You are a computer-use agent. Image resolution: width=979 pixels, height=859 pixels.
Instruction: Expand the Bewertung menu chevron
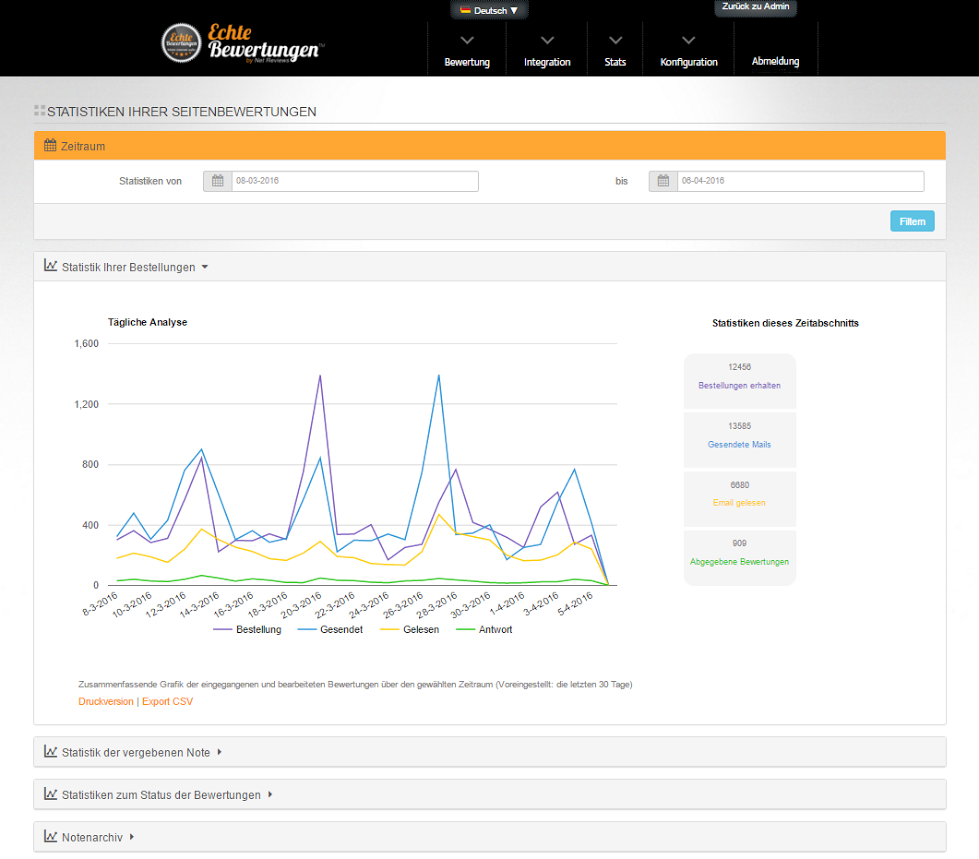pyautogui.click(x=467, y=41)
